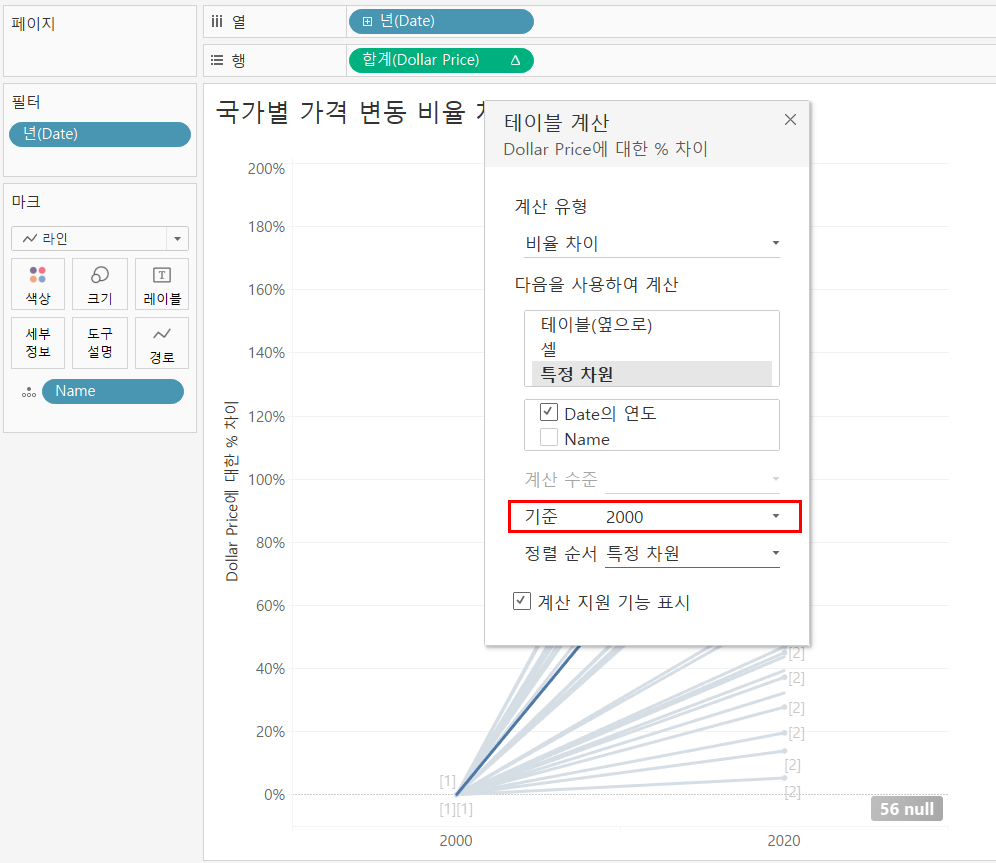Toggle the Date의 연도 checkbox
The image size is (996, 863).
coord(549,412)
